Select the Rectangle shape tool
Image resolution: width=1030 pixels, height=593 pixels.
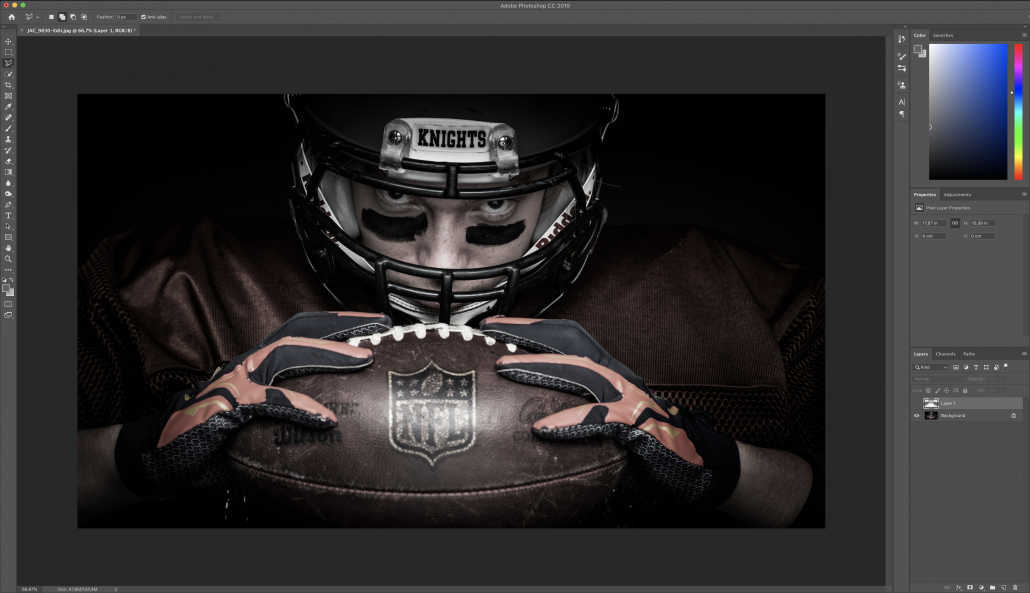click(9, 237)
